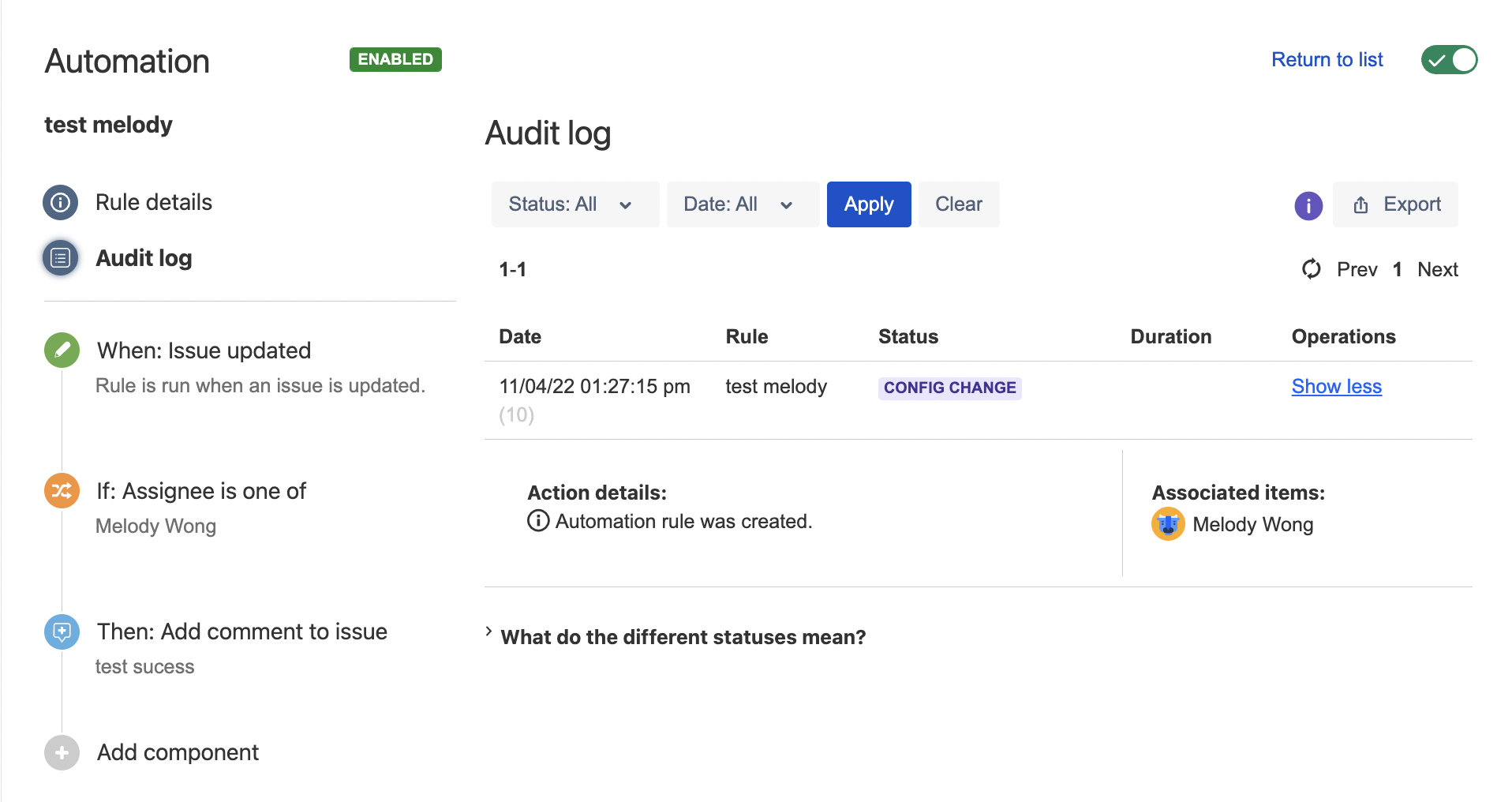Select the If: Assignee is one of component

coord(201,491)
